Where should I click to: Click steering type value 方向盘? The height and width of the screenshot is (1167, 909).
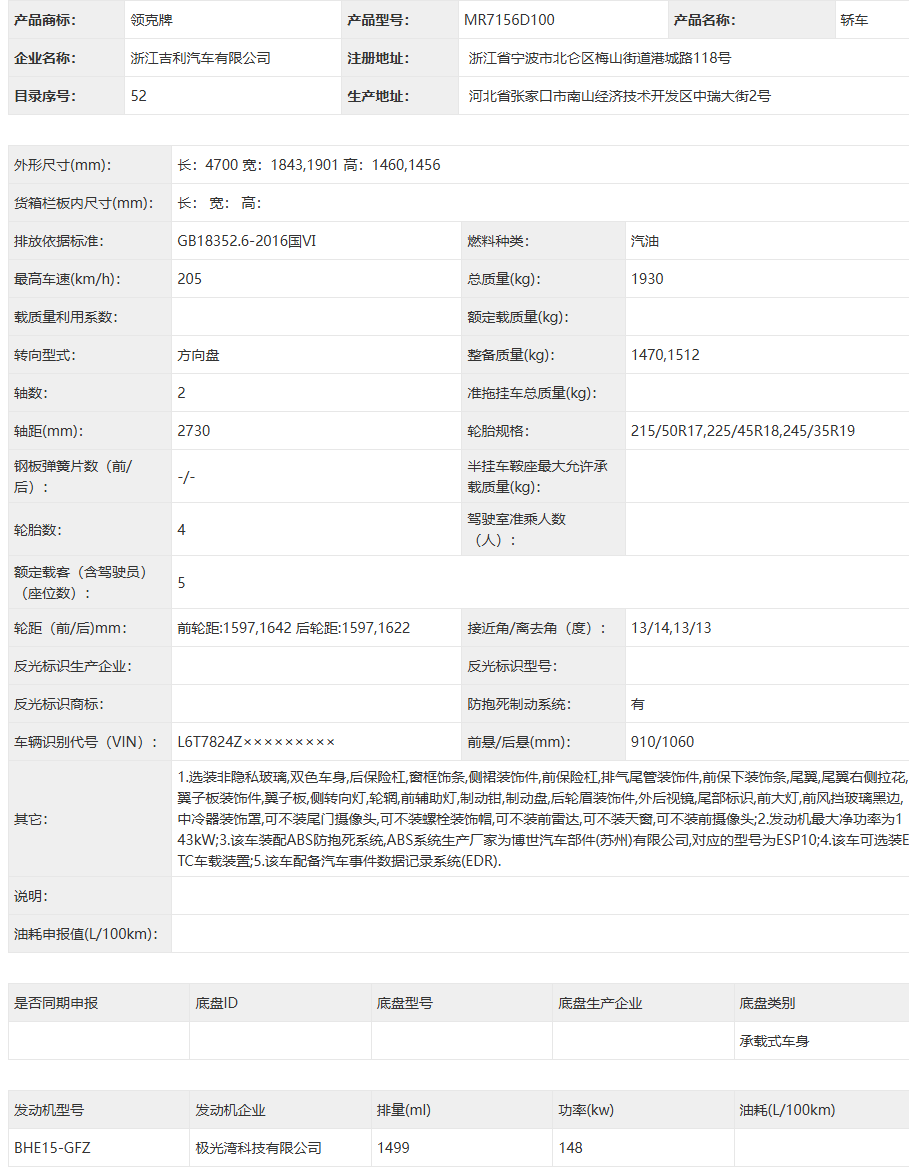[198, 355]
